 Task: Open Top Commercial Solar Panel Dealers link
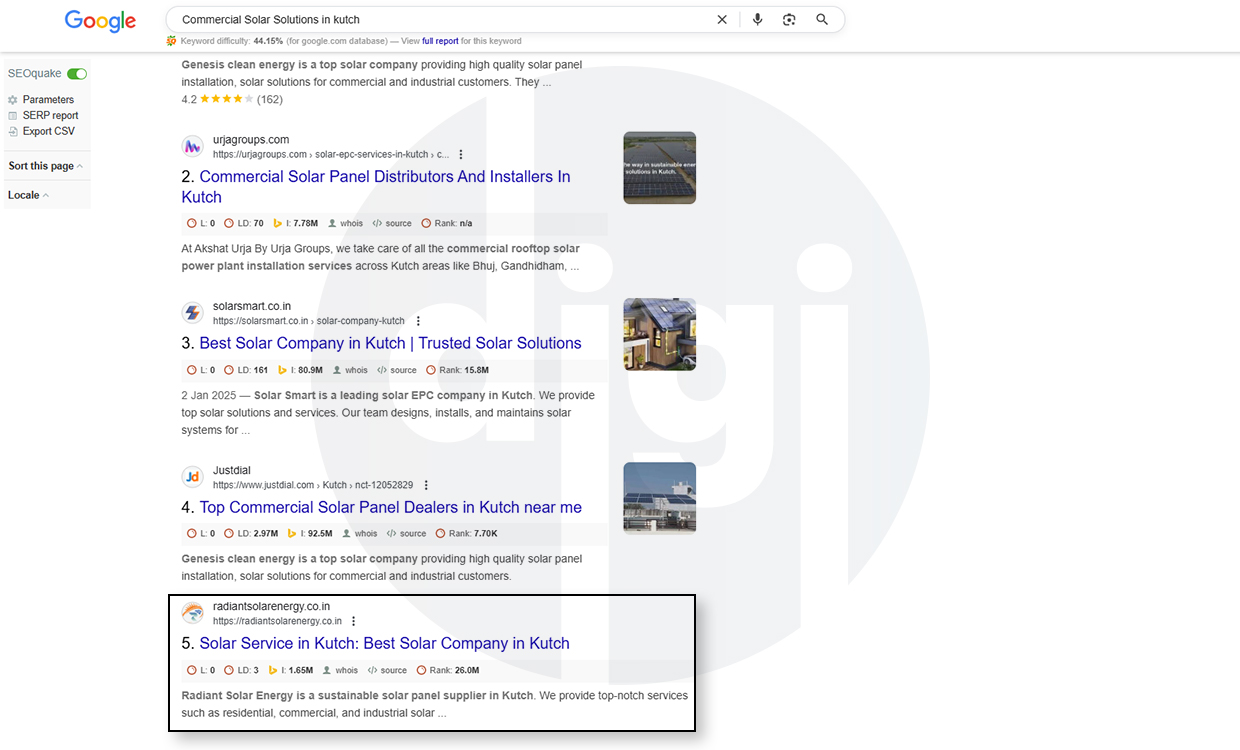point(390,507)
